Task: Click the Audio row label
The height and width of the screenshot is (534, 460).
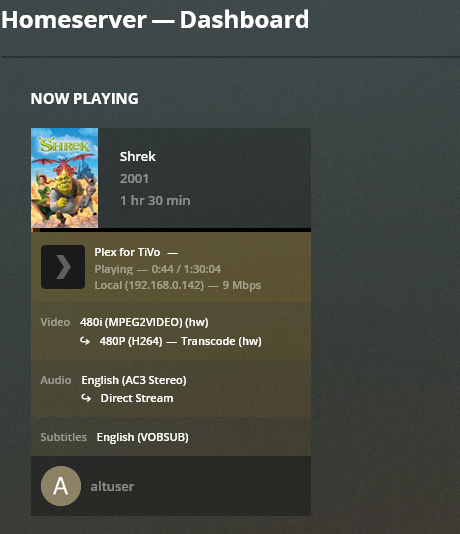Action: click(x=56, y=380)
